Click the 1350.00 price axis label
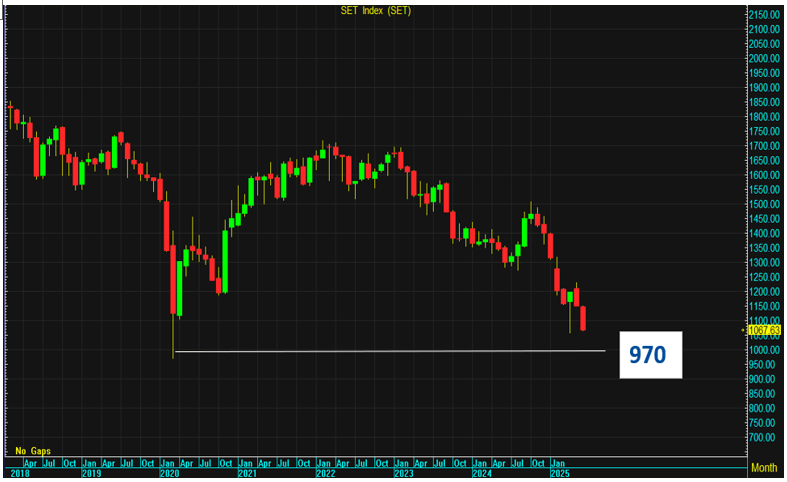 point(764,248)
